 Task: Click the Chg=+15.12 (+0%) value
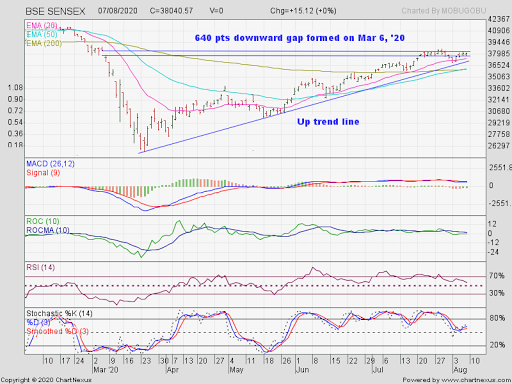click(x=303, y=11)
